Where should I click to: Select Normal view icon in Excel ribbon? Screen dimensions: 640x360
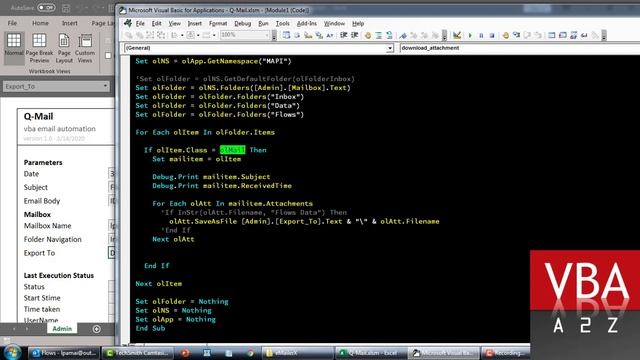point(14,48)
